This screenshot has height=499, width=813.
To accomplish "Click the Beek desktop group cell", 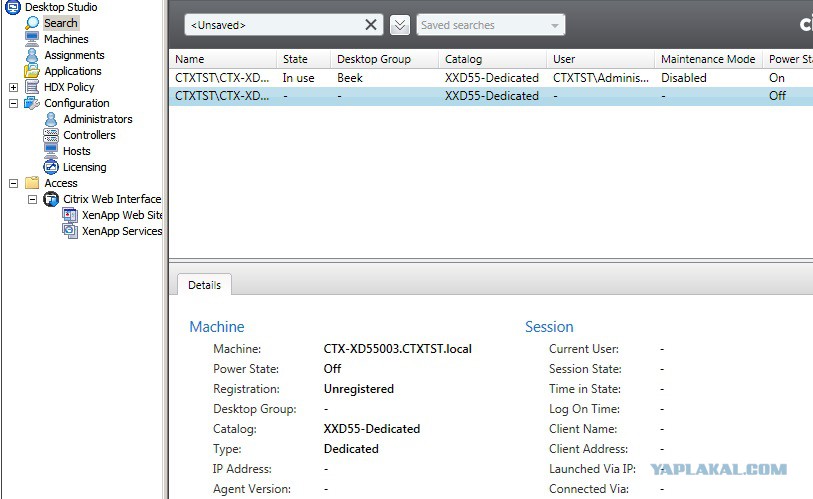I will (x=350, y=78).
